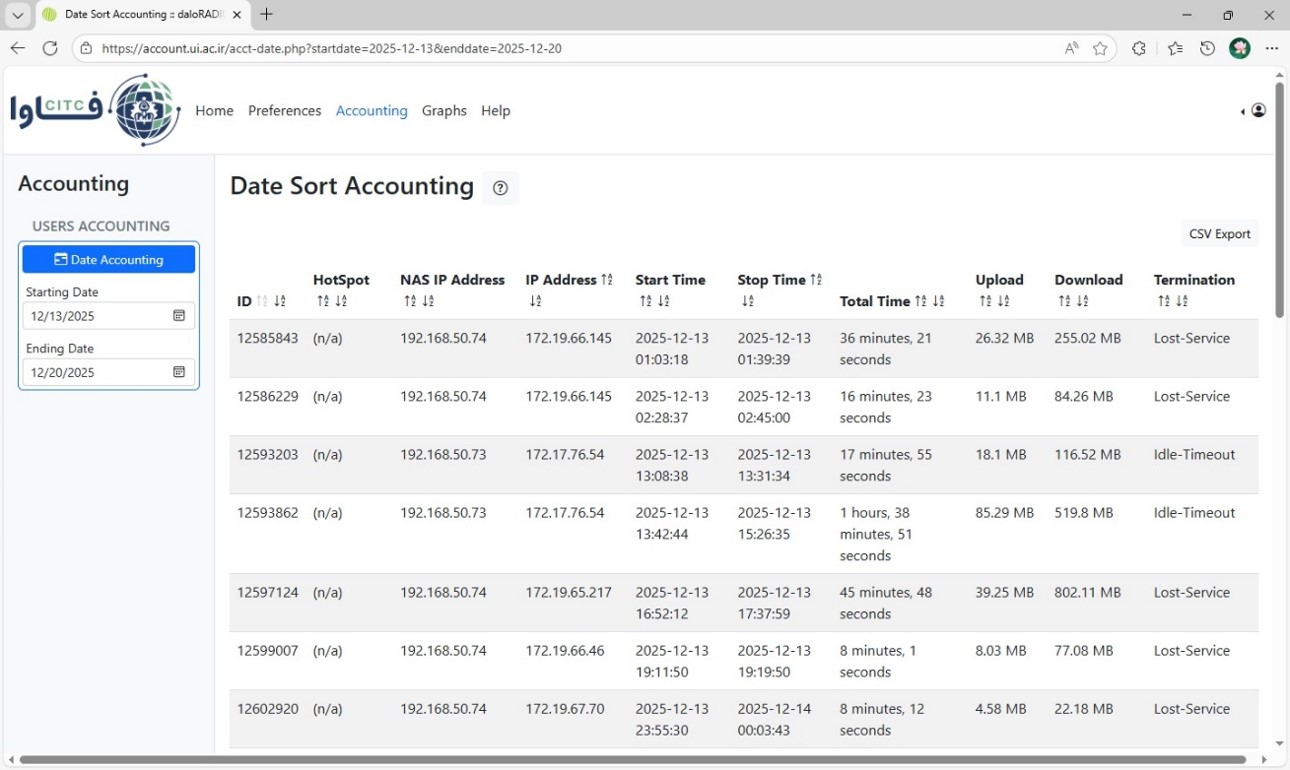Screen dimensions: 1290x770
Task: Sort IP Address column ascending
Action: (607, 280)
